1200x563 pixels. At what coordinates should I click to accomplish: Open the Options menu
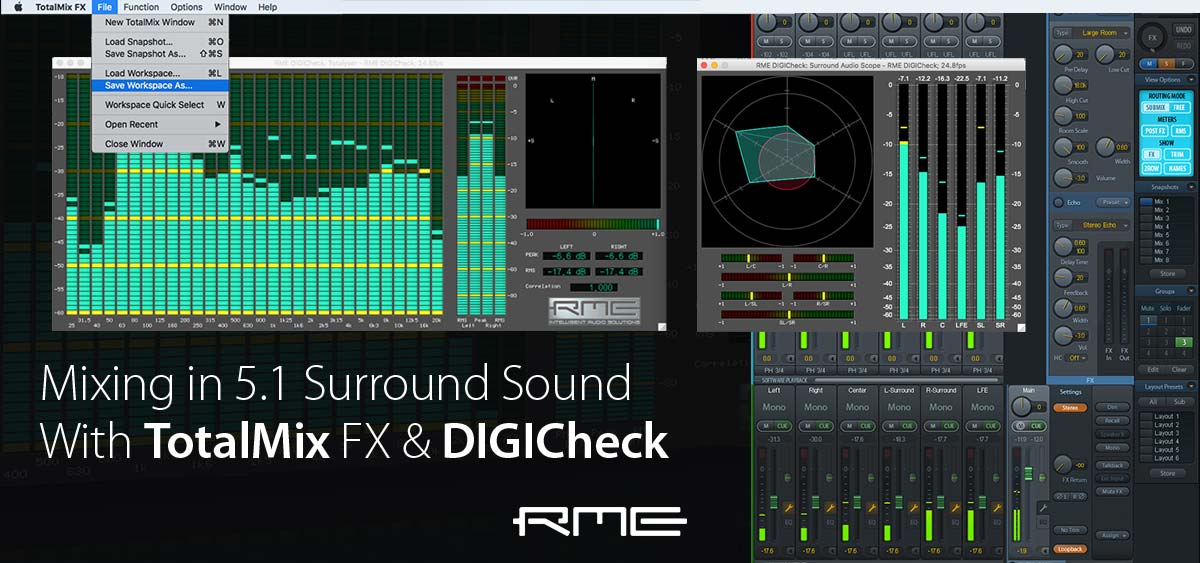pos(186,7)
